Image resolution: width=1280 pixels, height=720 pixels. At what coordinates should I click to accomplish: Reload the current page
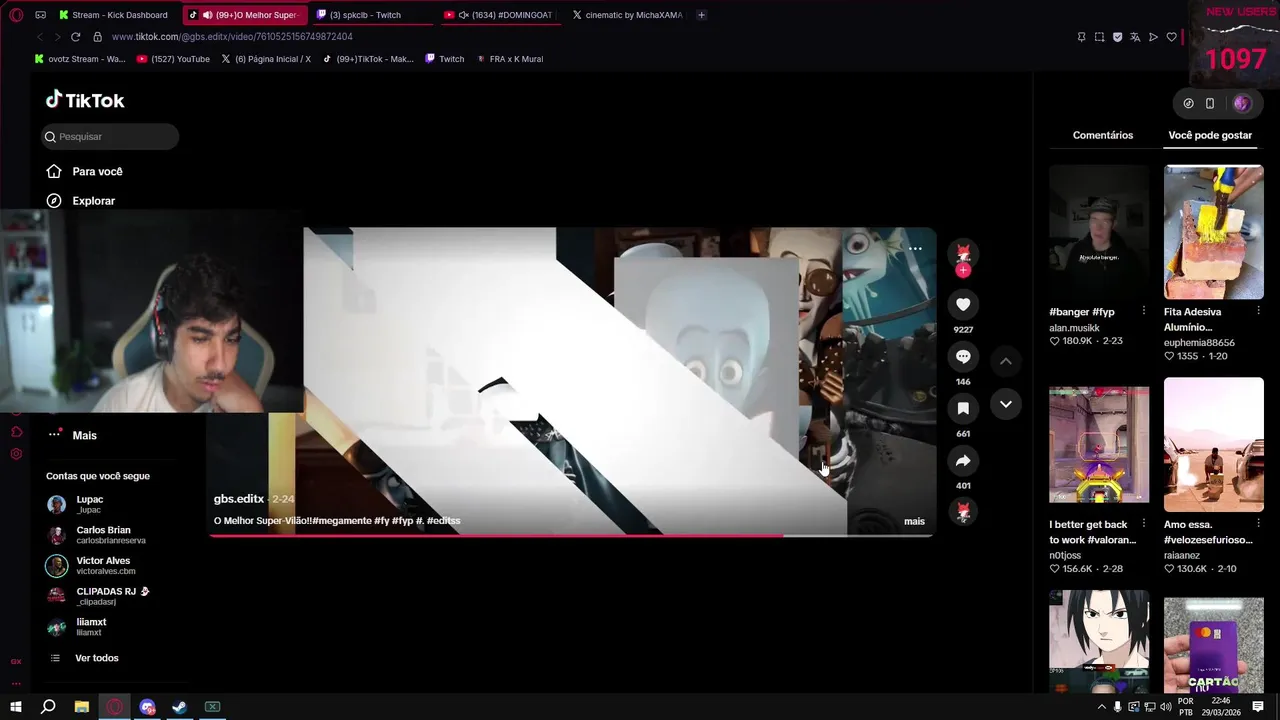click(75, 37)
